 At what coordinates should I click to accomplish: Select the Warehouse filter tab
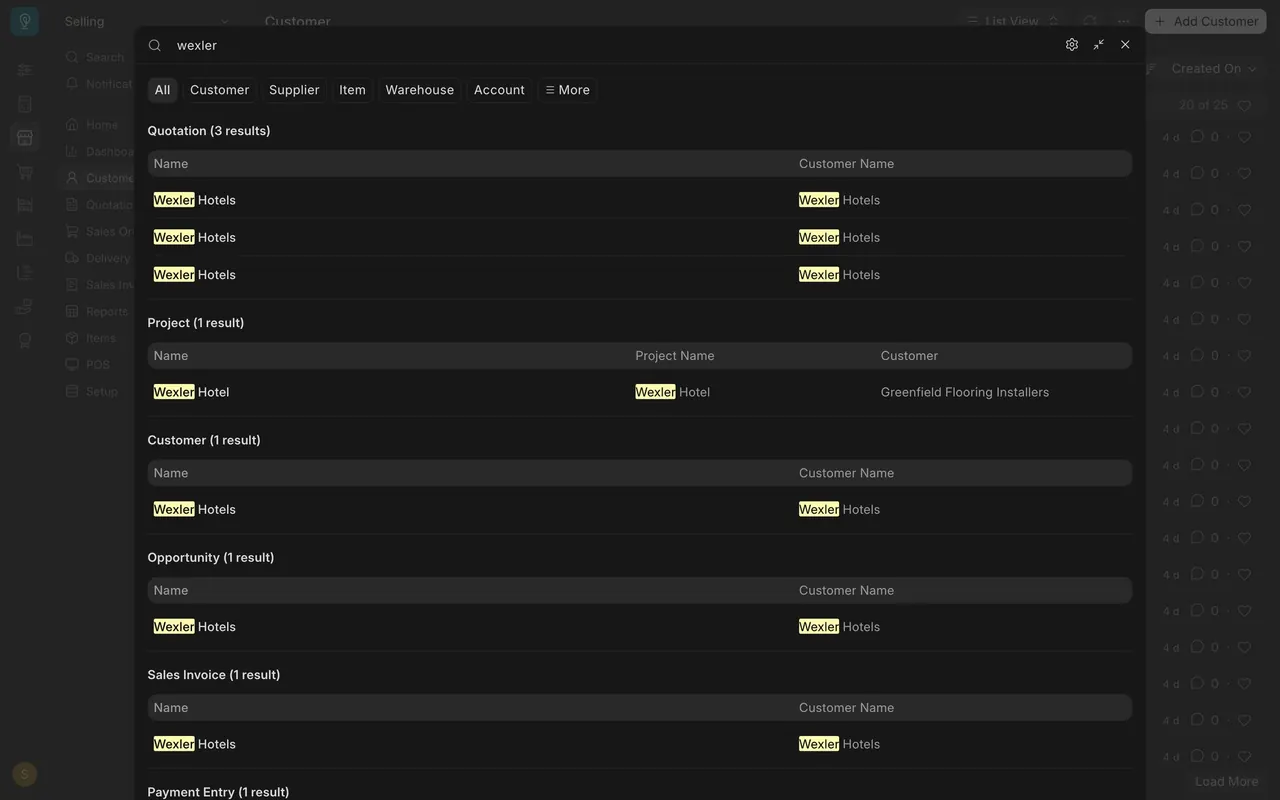click(x=420, y=90)
